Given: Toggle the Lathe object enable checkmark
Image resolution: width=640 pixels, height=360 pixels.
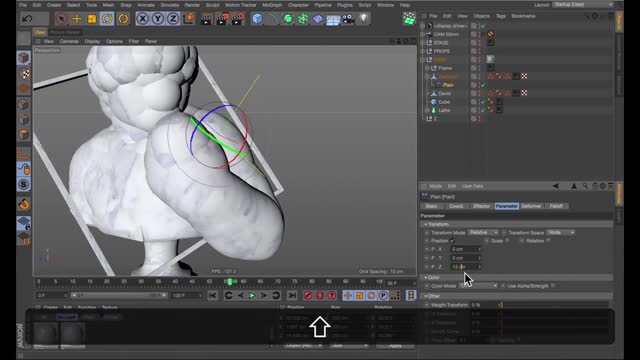Looking at the screenshot, I should (x=483, y=110).
